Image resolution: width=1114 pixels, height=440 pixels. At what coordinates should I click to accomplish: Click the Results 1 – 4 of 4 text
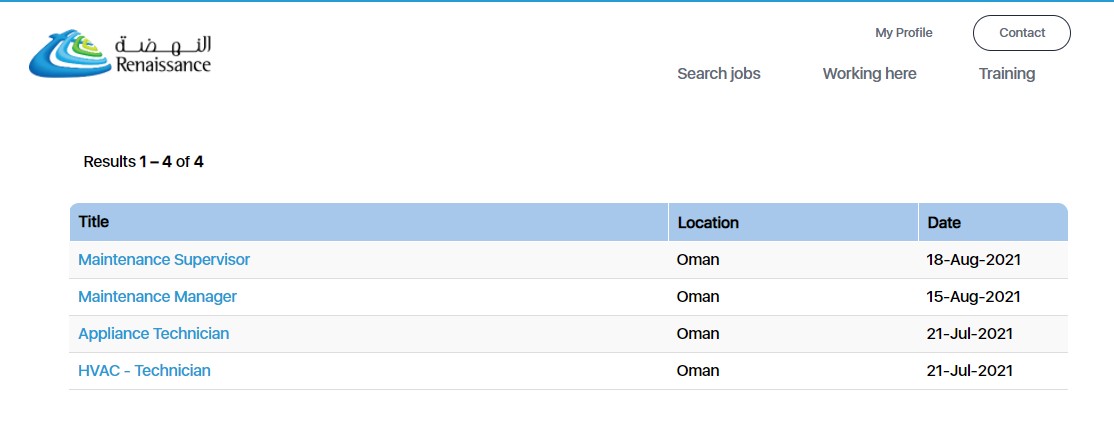tap(144, 161)
